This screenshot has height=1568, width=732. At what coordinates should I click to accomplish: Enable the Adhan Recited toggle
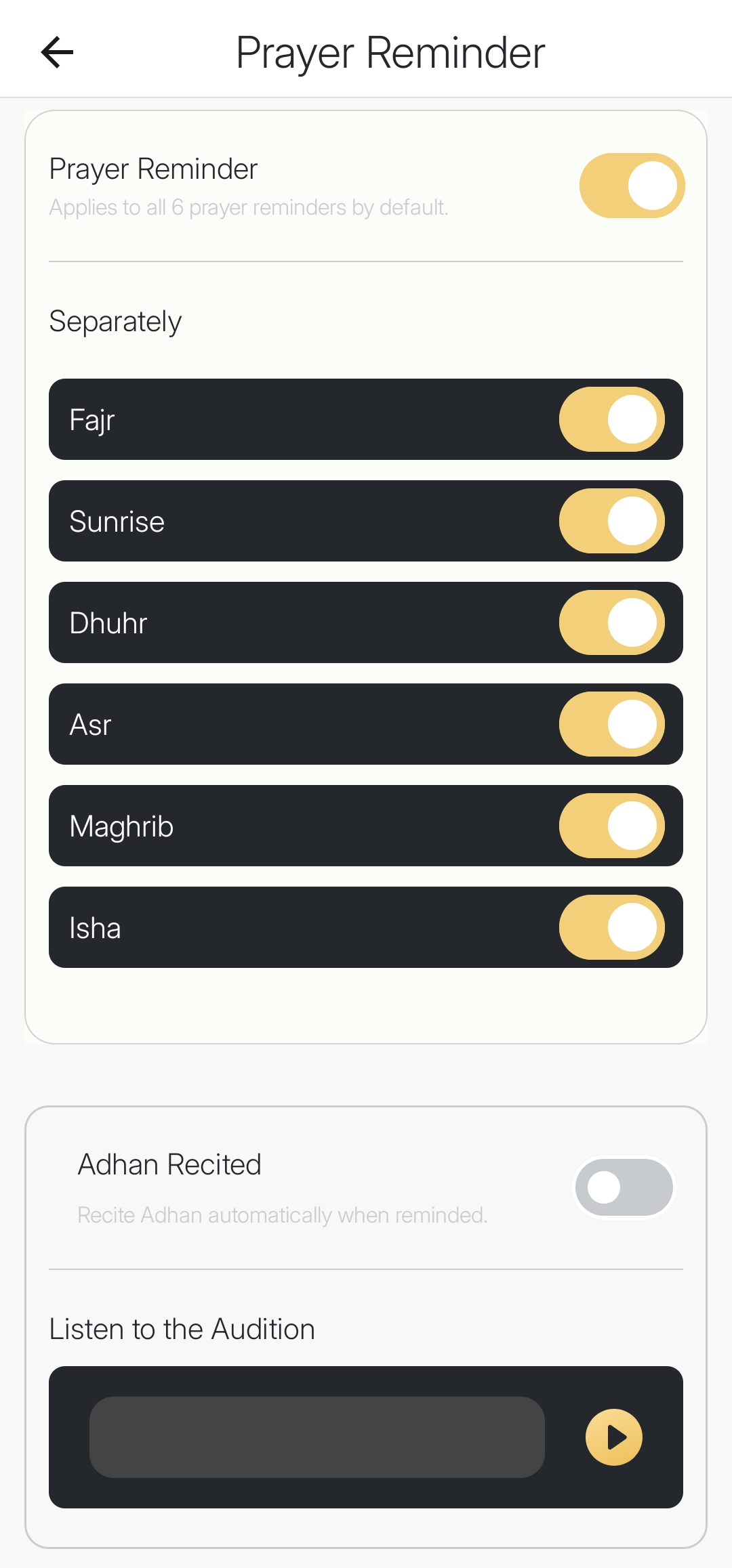point(624,1187)
